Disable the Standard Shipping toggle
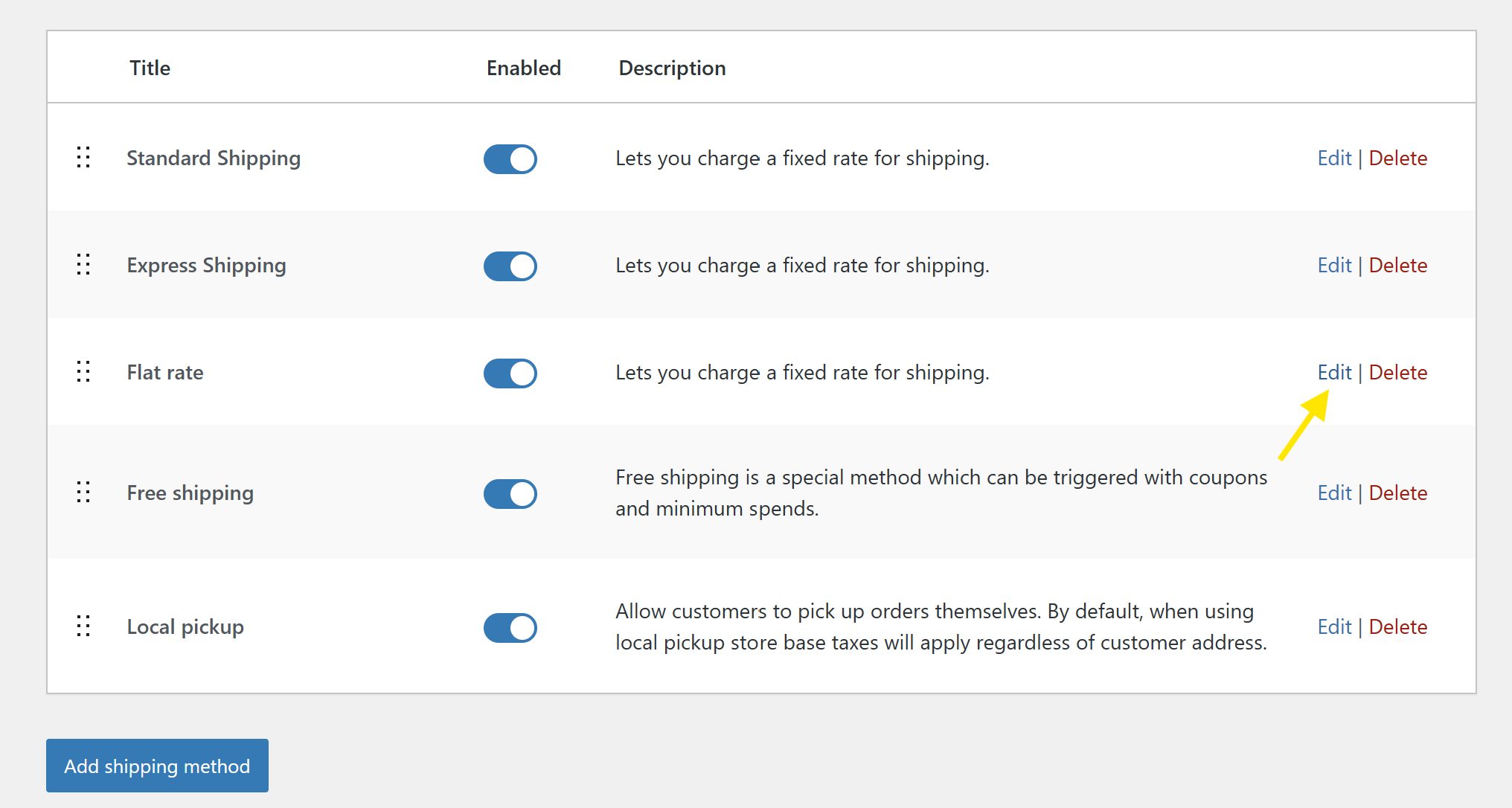The width and height of the screenshot is (1512, 808). [510, 159]
